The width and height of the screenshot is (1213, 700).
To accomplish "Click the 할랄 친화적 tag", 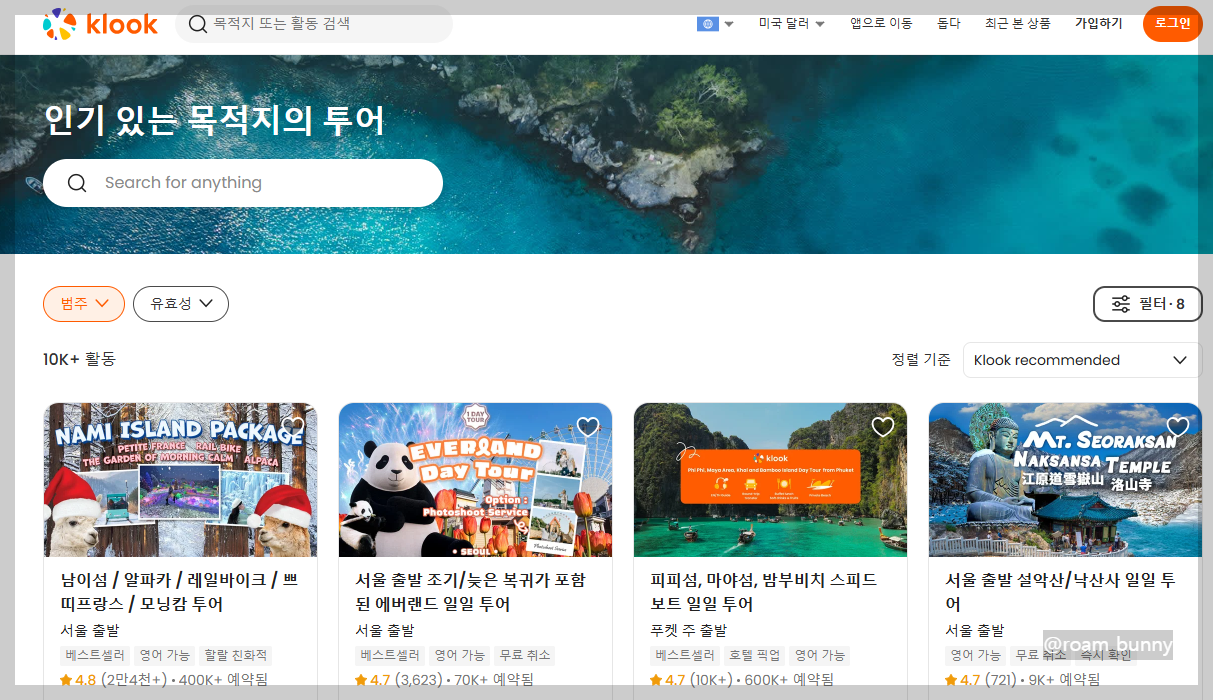I will (x=236, y=656).
